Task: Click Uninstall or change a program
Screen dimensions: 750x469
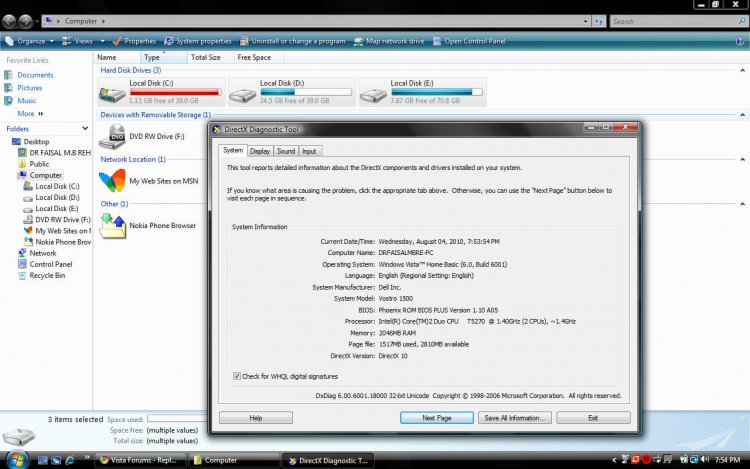Action: pos(292,41)
